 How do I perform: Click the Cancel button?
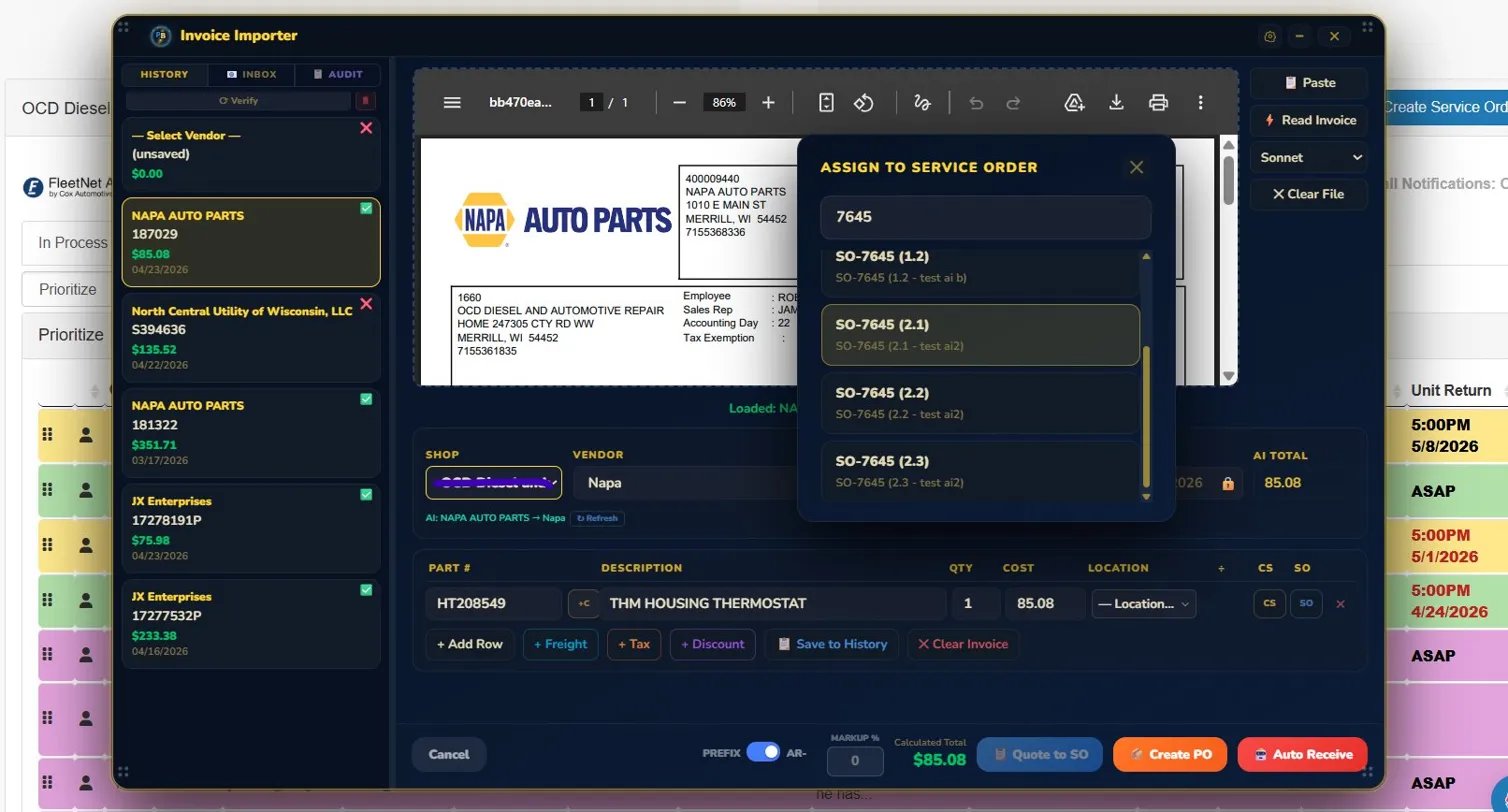(449, 754)
